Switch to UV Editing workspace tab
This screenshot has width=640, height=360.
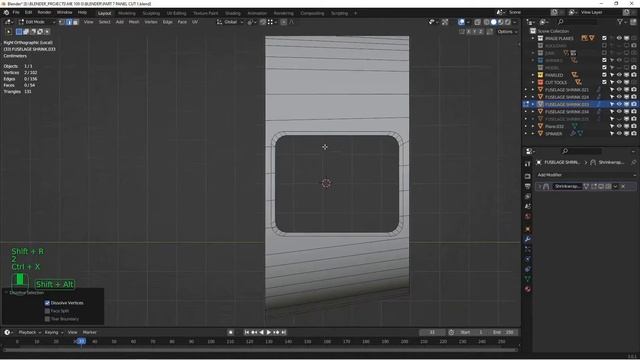coord(176,13)
